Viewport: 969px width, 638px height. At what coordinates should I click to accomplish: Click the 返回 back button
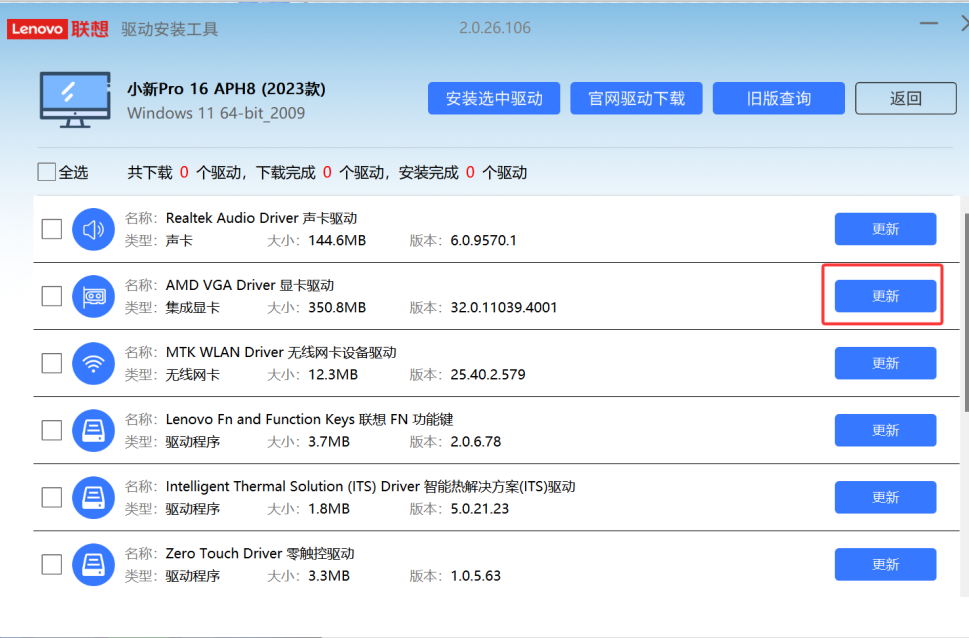point(906,98)
